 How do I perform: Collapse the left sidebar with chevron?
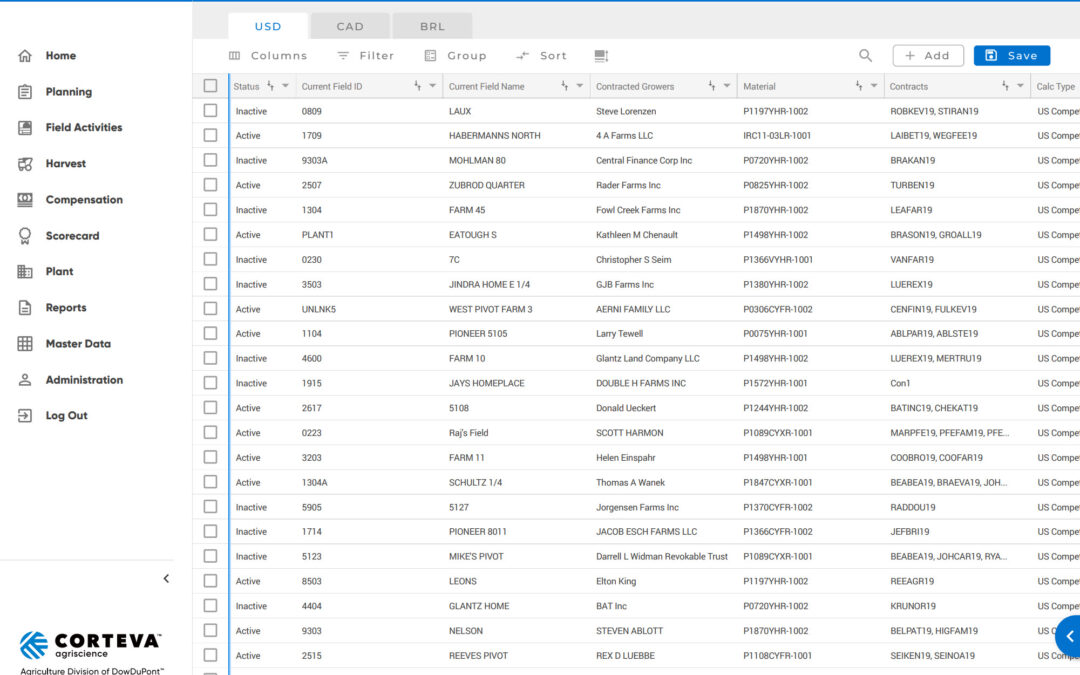point(166,578)
